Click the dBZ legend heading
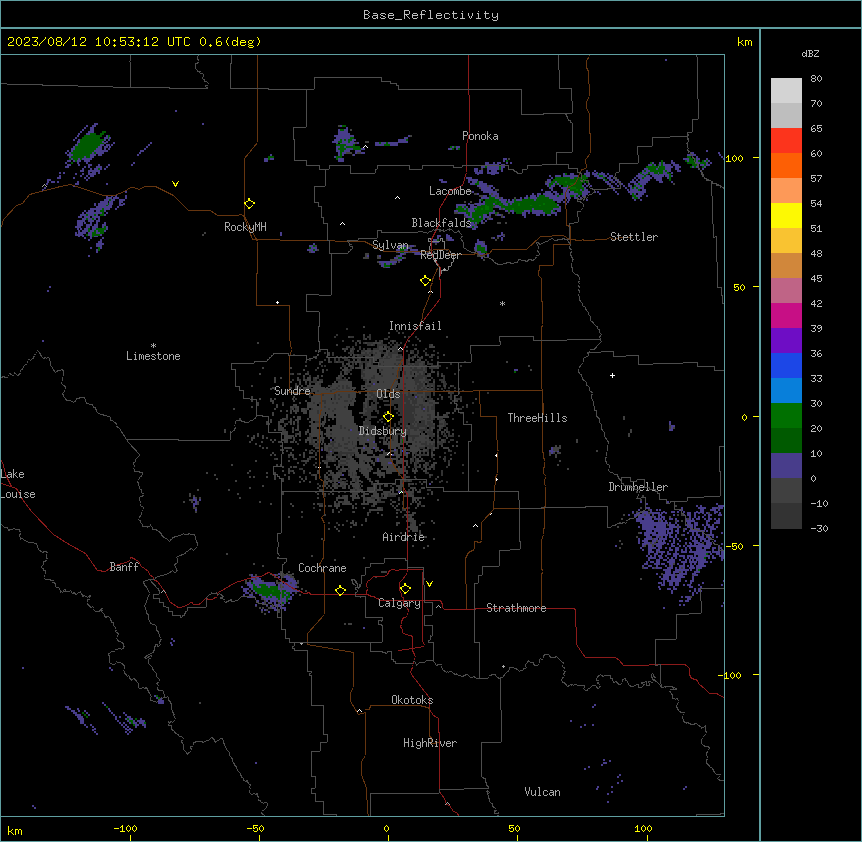 pyautogui.click(x=810, y=54)
